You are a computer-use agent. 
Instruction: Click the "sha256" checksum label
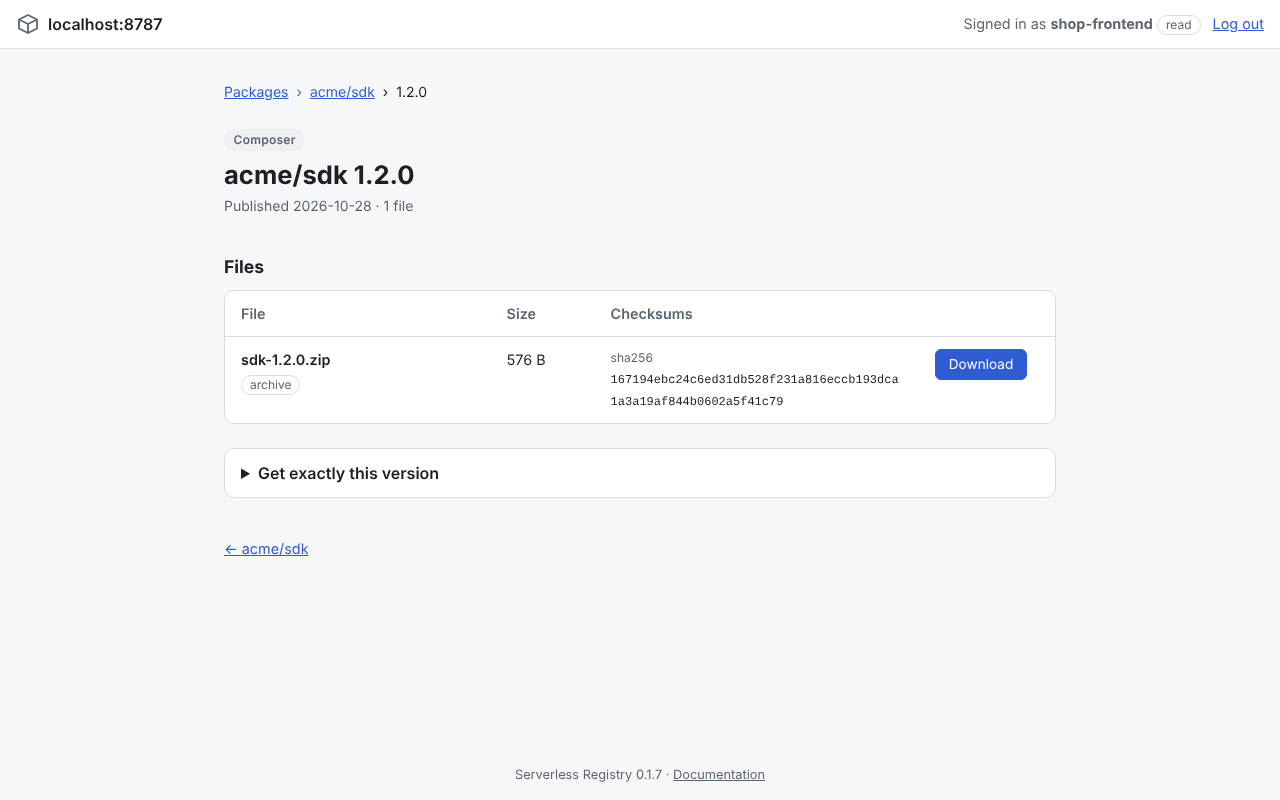(x=631, y=358)
